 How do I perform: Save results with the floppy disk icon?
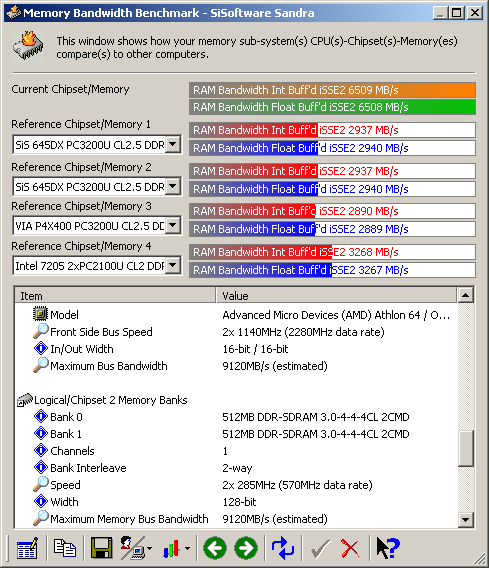point(101,548)
